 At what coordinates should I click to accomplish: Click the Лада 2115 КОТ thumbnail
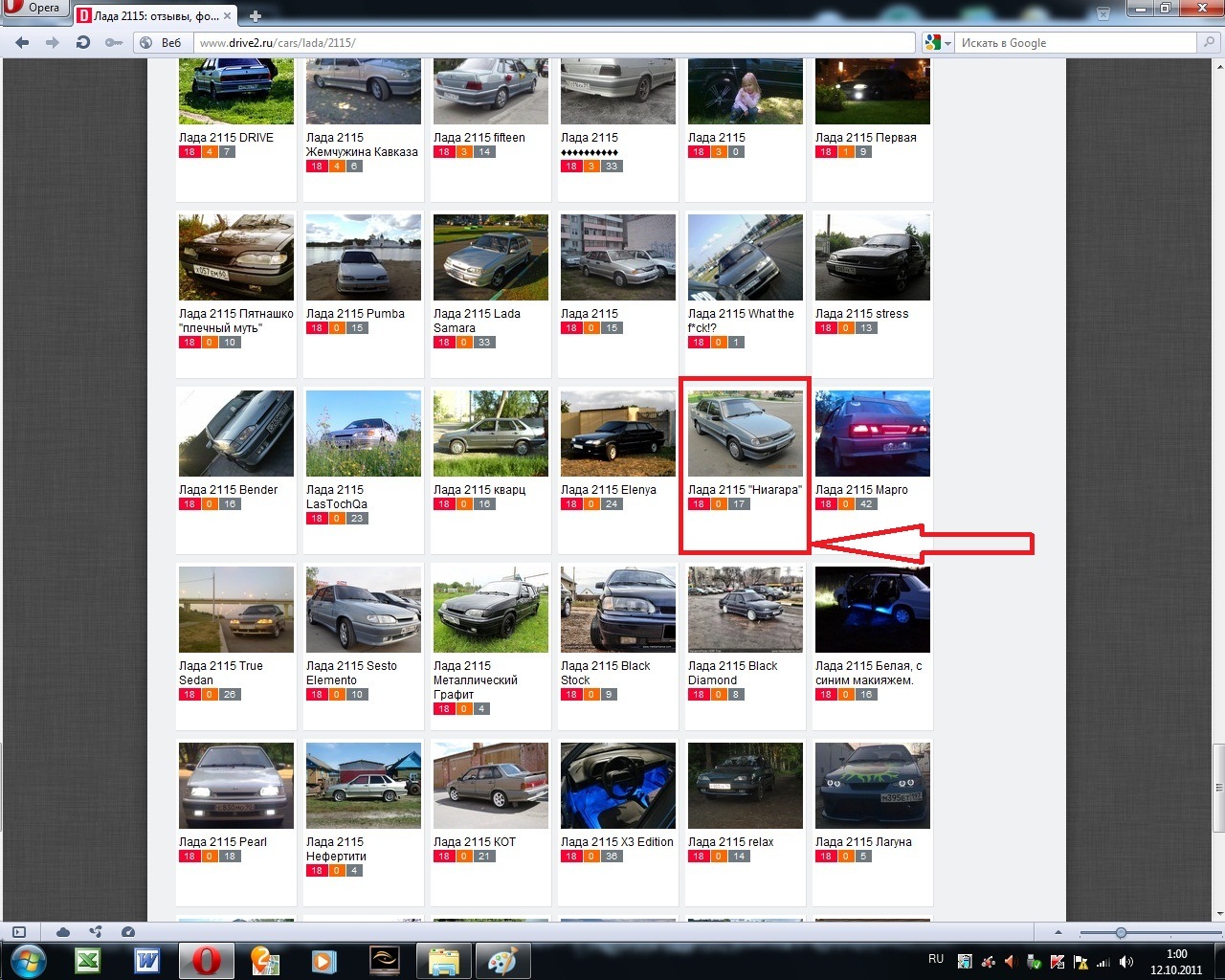click(x=491, y=786)
